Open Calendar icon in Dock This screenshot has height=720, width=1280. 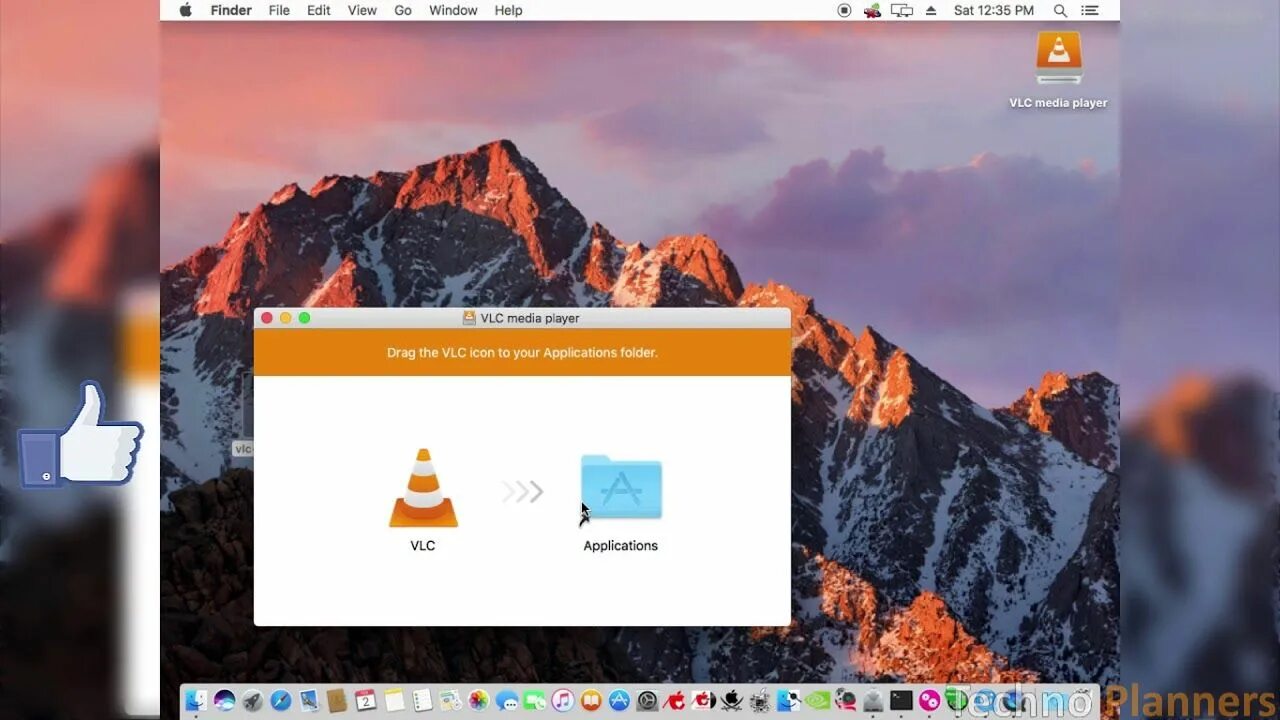click(x=365, y=701)
